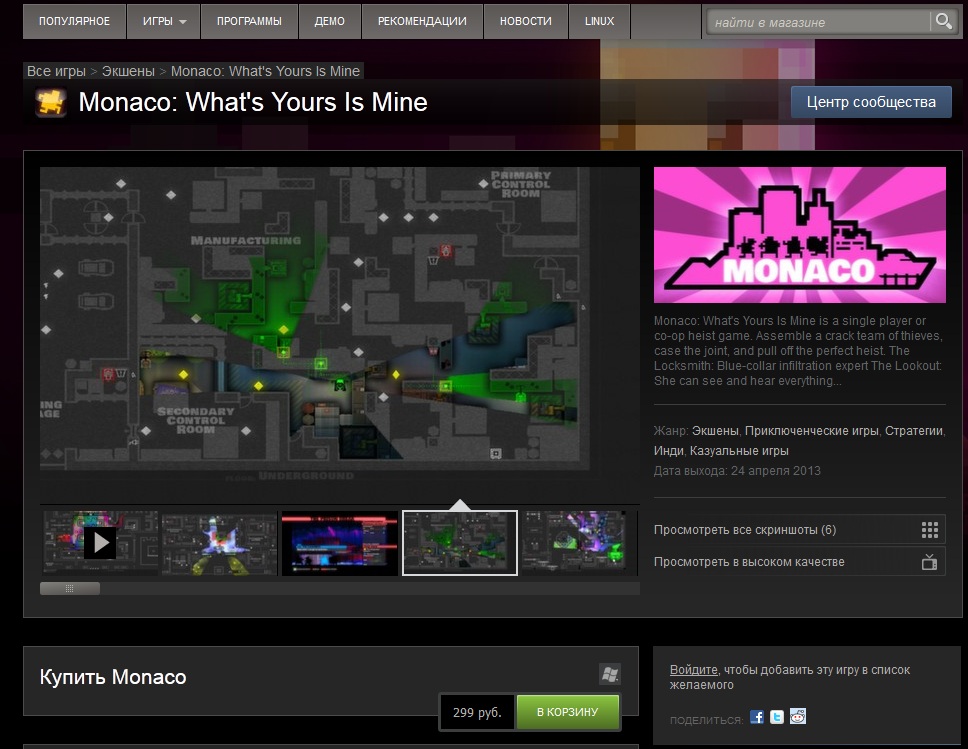Go to the Демо section
The width and height of the screenshot is (968, 749).
(330, 21)
